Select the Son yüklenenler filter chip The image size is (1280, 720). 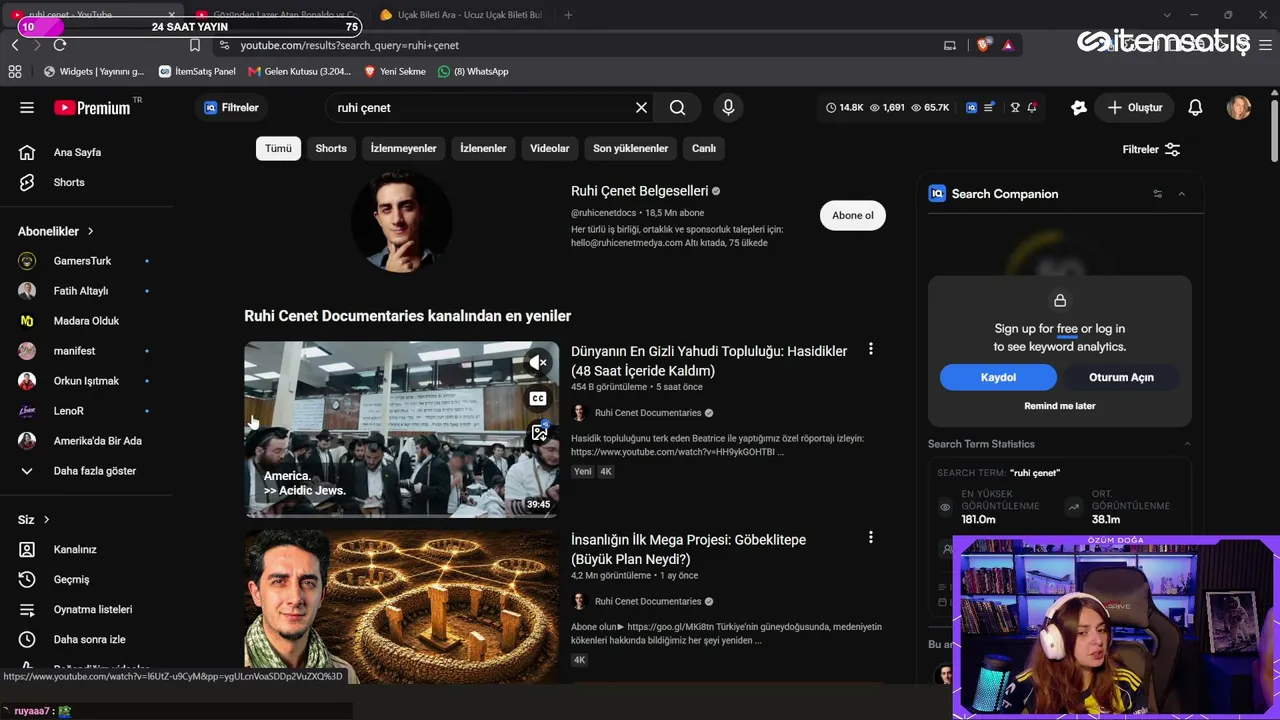pos(631,148)
